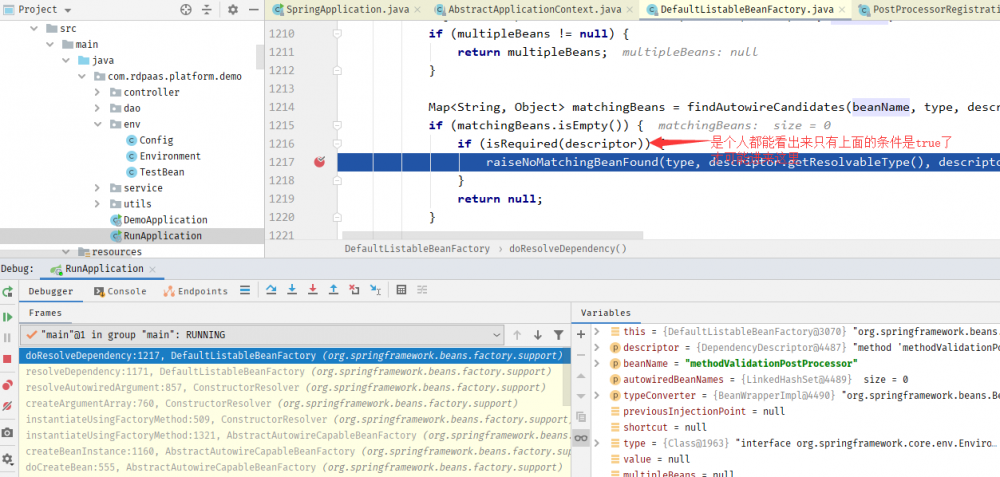This screenshot has height=477, width=1000.
Task: Select next frame down arrow
Action: click(x=538, y=335)
